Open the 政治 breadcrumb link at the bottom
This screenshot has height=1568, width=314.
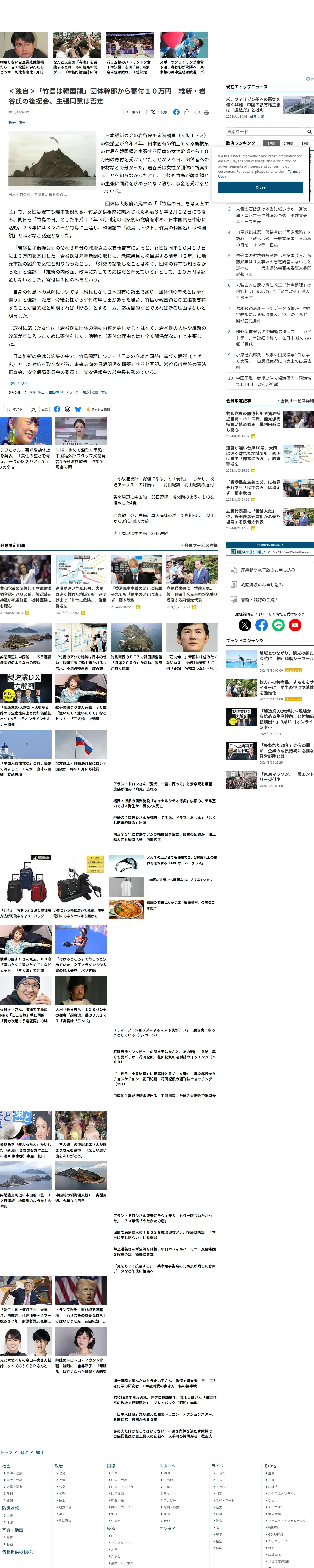(24, 1452)
